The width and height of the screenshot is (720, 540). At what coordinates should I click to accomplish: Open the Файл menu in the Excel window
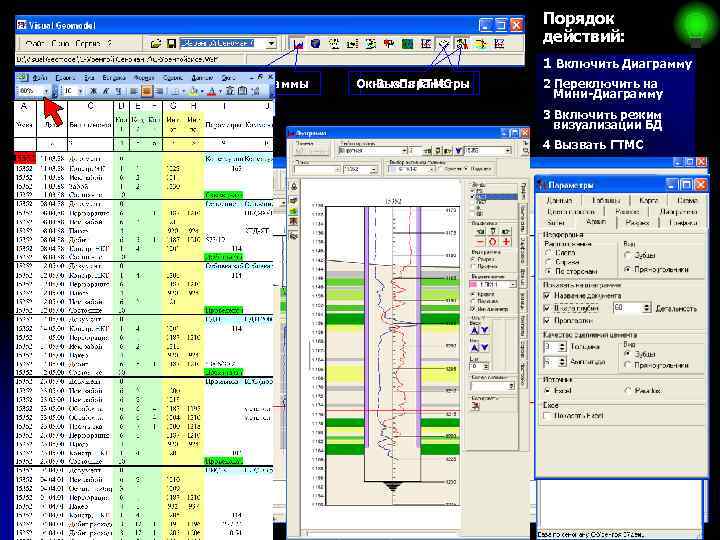click(40, 78)
